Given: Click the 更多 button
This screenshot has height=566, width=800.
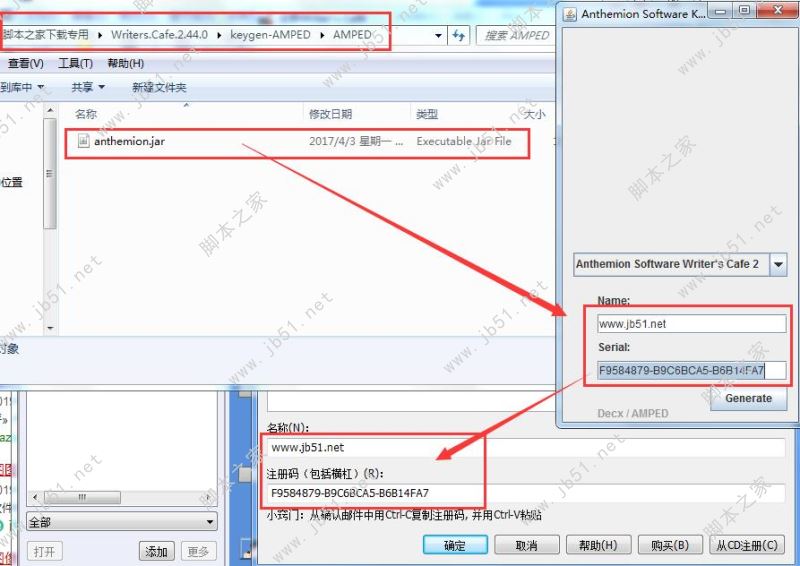Looking at the screenshot, I should click(198, 552).
